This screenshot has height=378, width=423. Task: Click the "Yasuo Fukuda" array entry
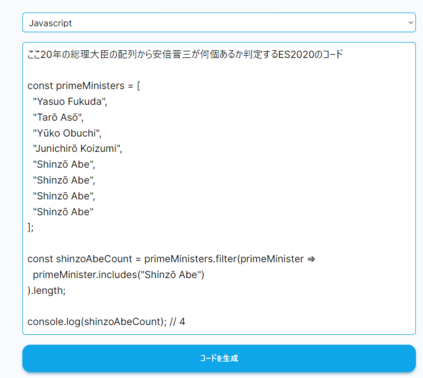70,101
